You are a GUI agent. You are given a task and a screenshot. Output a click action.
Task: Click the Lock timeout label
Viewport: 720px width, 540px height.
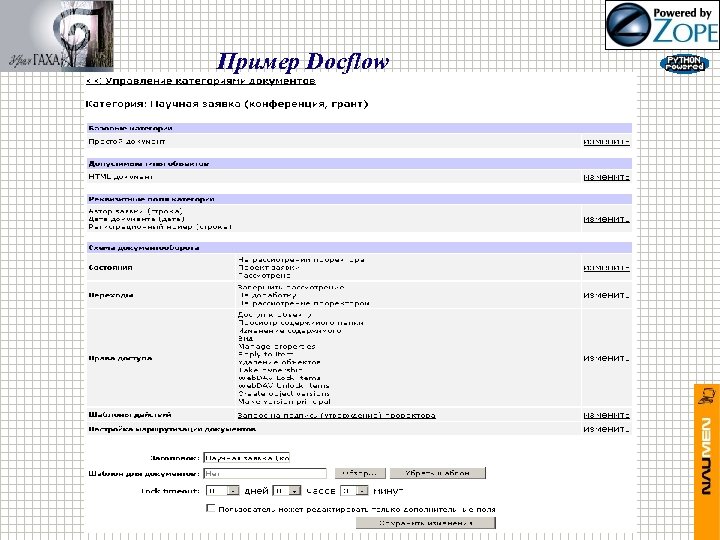click(170, 491)
